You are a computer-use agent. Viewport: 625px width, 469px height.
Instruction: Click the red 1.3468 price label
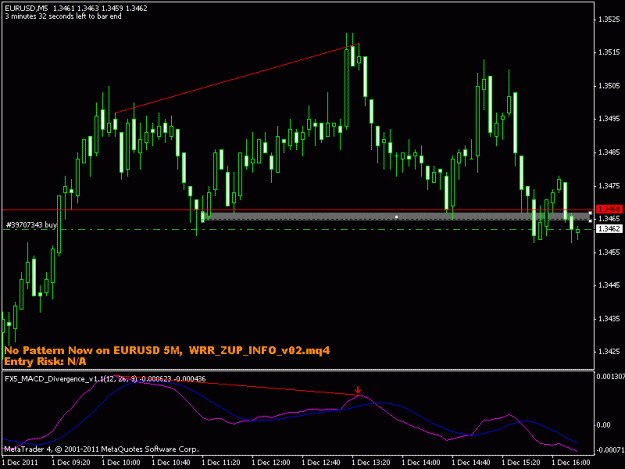click(x=609, y=209)
